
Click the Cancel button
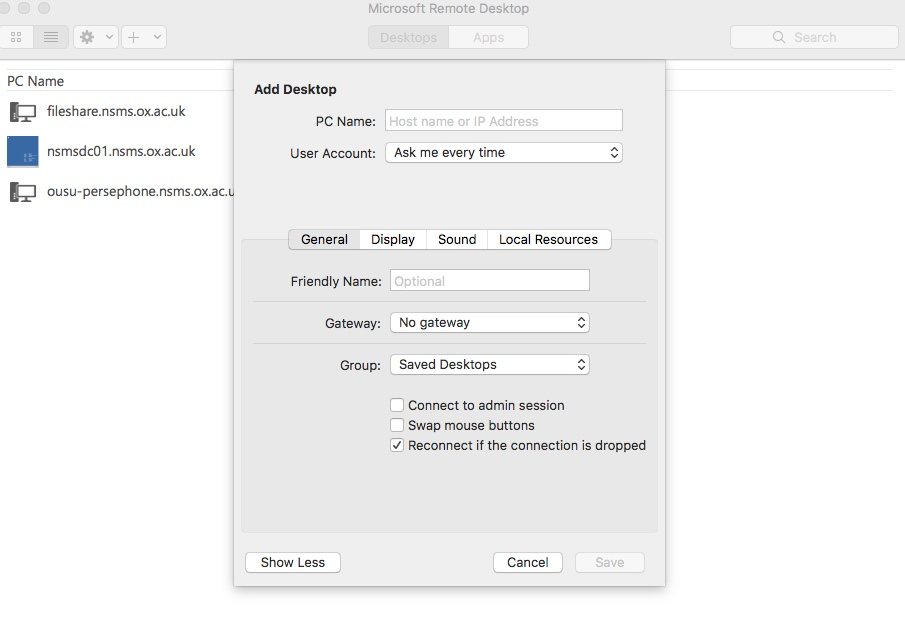[x=527, y=562]
